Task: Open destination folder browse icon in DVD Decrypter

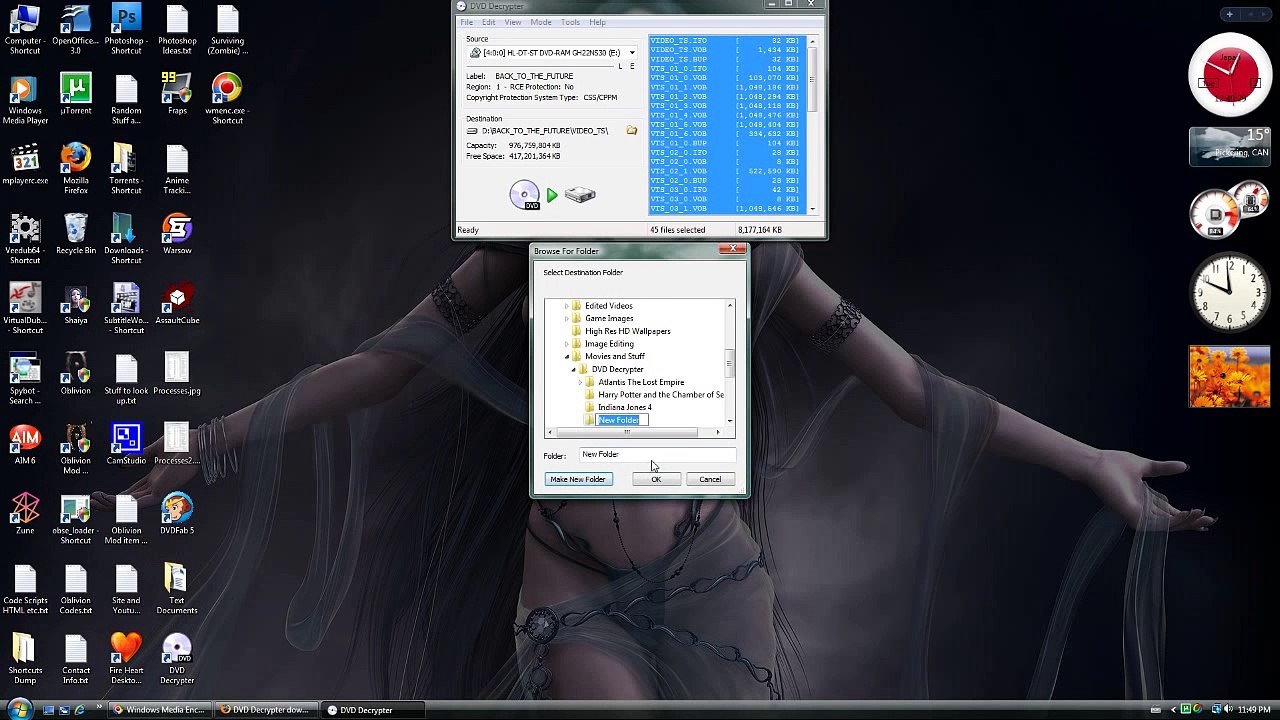Action: coord(631,130)
